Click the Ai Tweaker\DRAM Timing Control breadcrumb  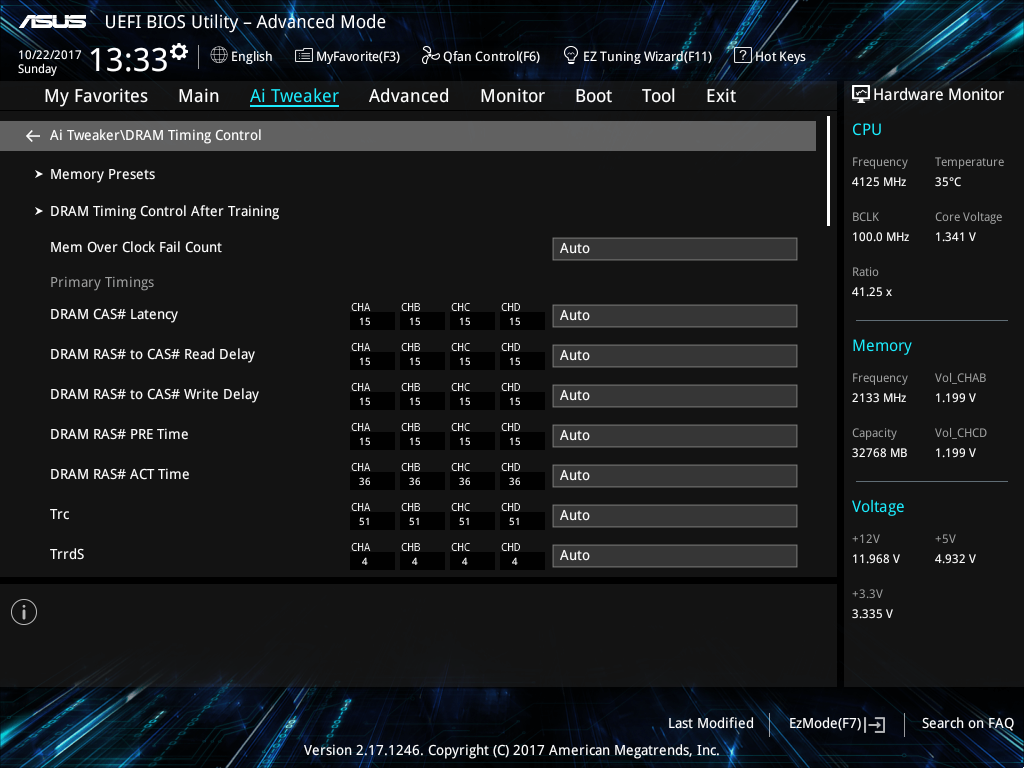(155, 135)
